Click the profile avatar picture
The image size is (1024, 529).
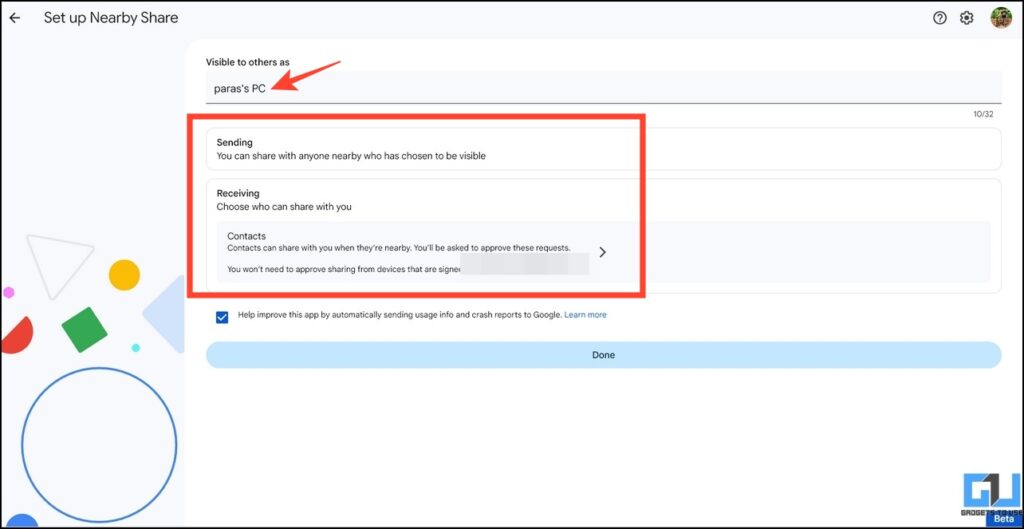click(1000, 18)
